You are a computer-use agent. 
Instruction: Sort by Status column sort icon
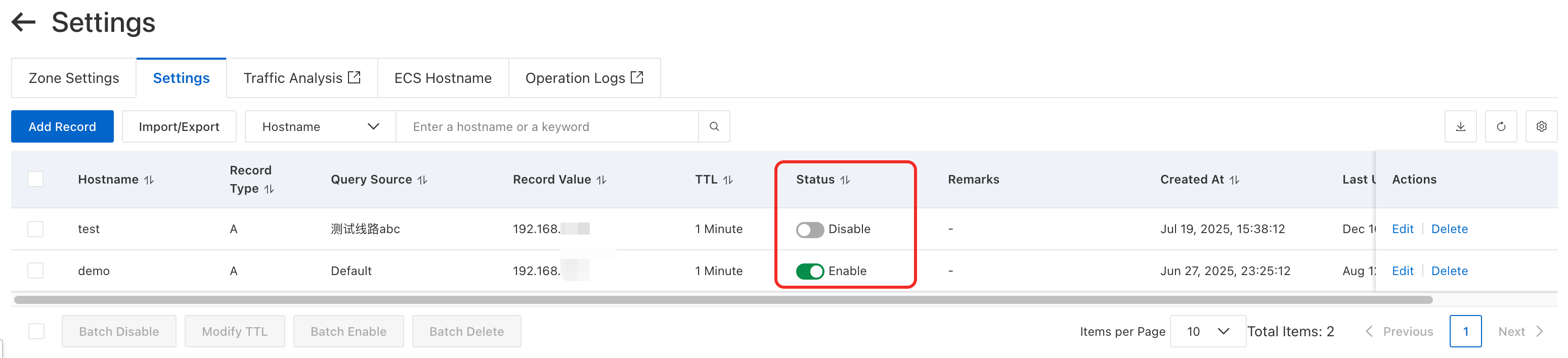(845, 180)
